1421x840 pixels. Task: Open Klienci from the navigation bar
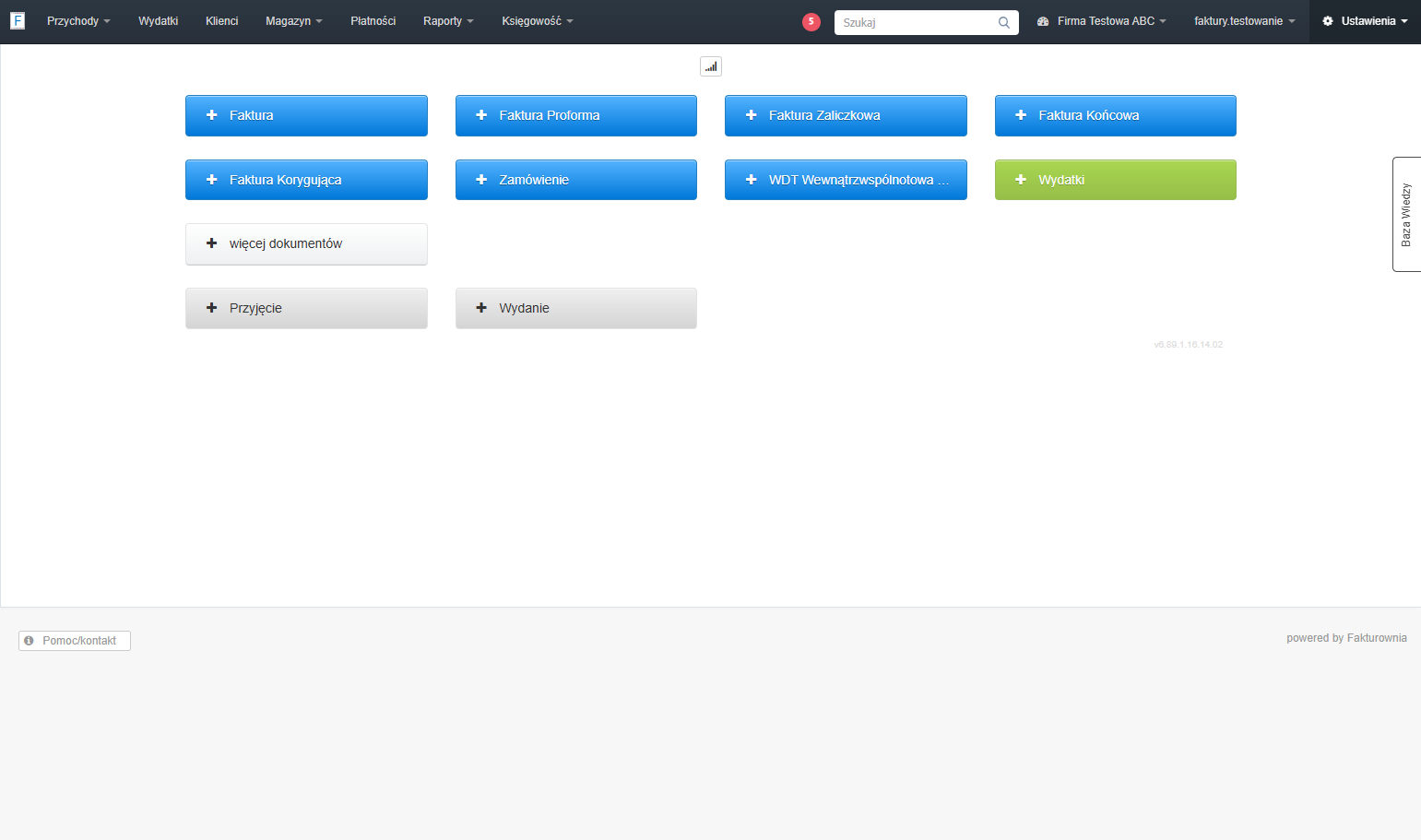point(222,21)
